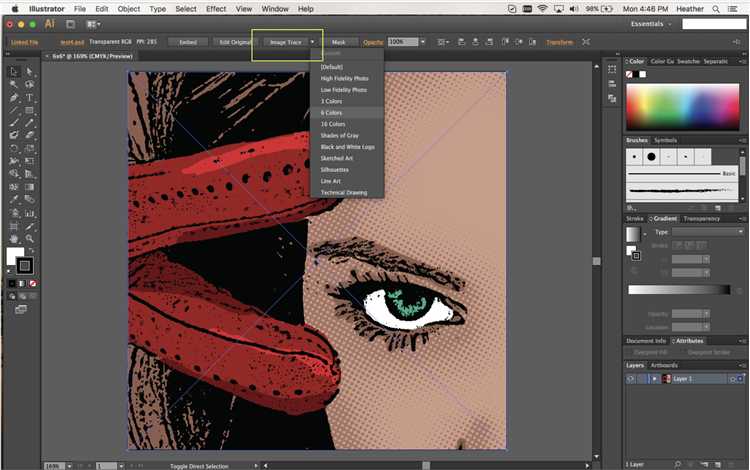
Task: Click the Mask button
Action: pyautogui.click(x=339, y=42)
